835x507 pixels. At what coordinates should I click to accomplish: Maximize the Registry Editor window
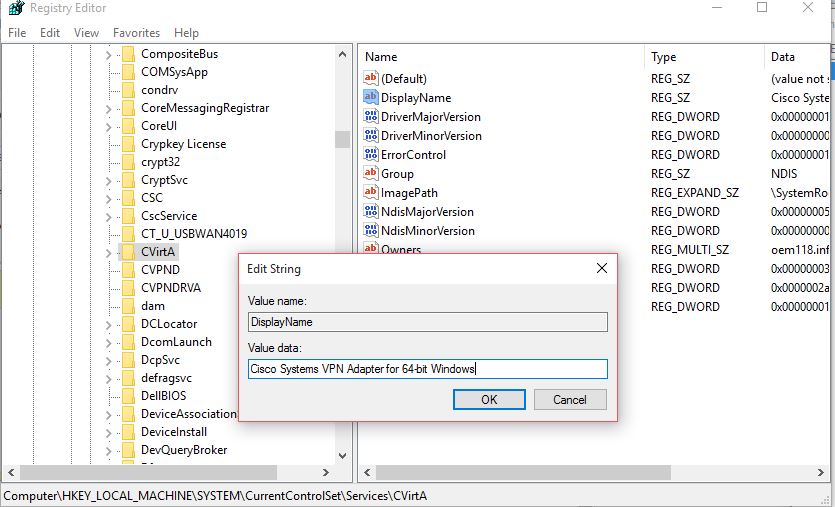[x=762, y=7]
